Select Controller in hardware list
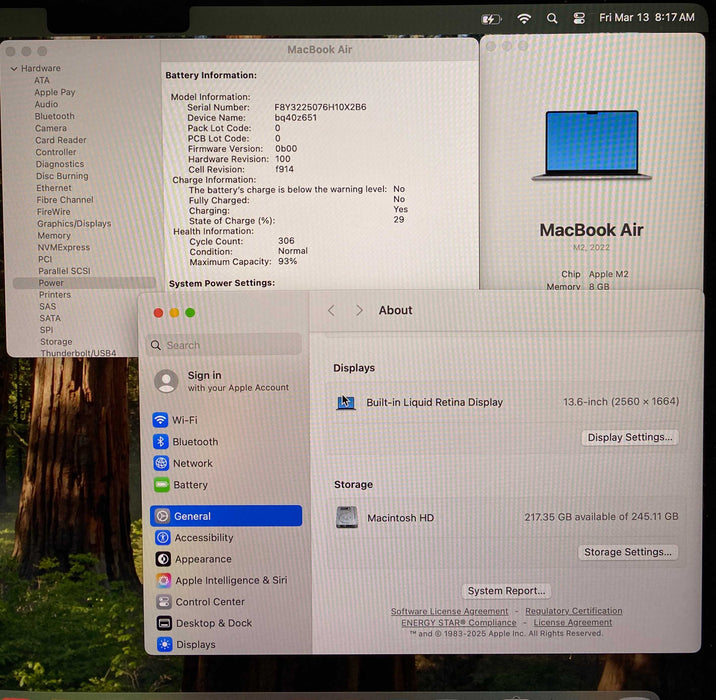This screenshot has height=700, width=716. 56,152
